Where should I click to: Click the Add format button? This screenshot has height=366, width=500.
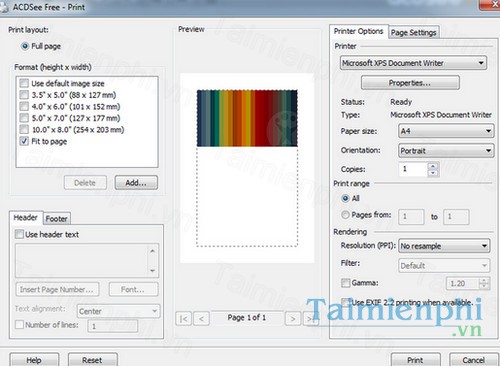point(136,183)
